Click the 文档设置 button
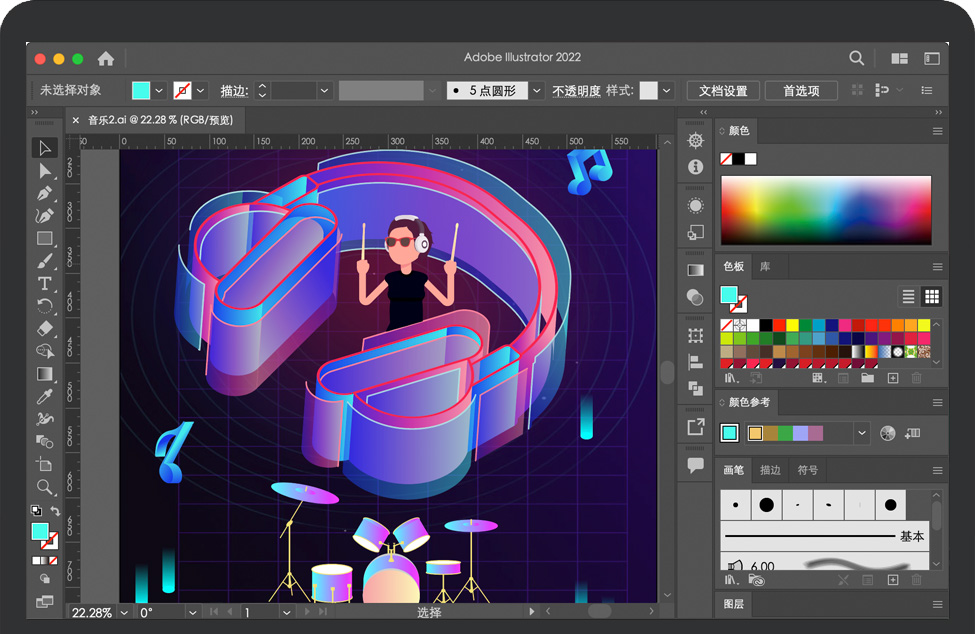The height and width of the screenshot is (634, 975). [x=723, y=91]
